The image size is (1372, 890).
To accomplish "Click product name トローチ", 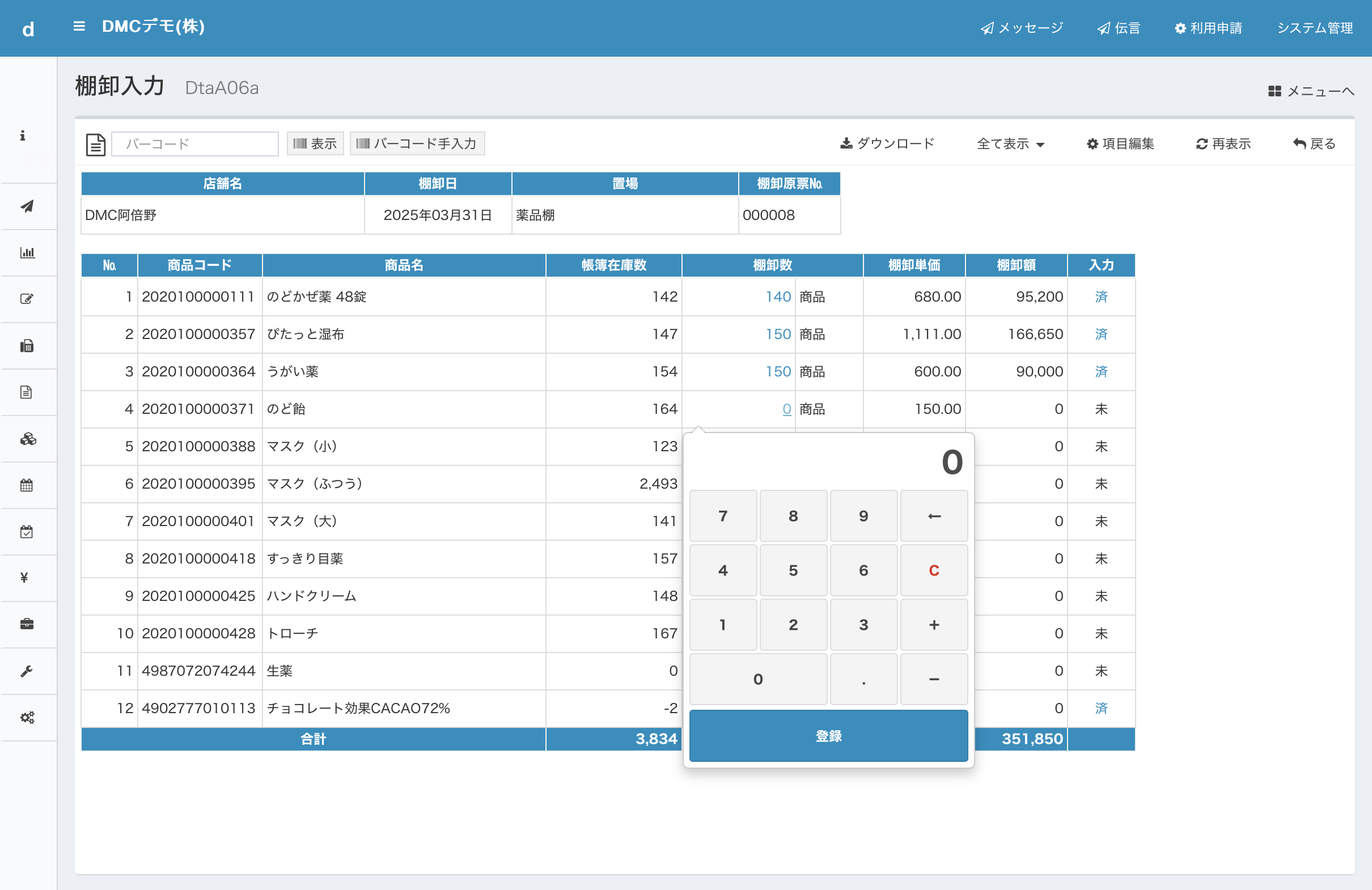I will (x=293, y=633).
